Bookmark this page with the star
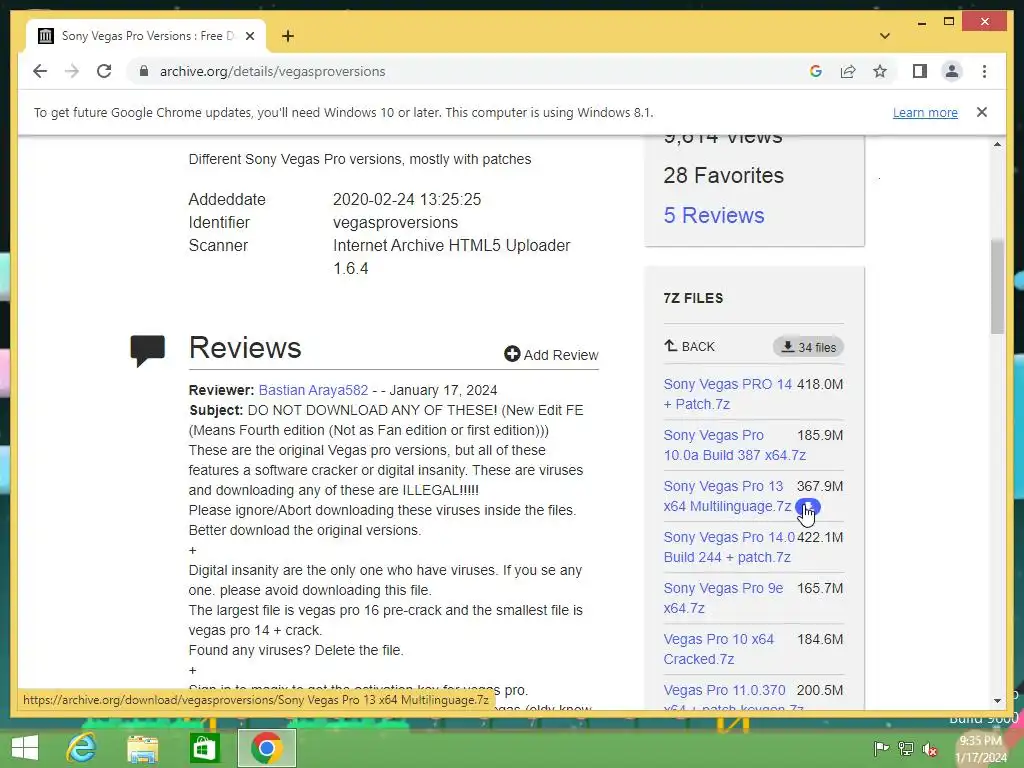 pos(880,71)
